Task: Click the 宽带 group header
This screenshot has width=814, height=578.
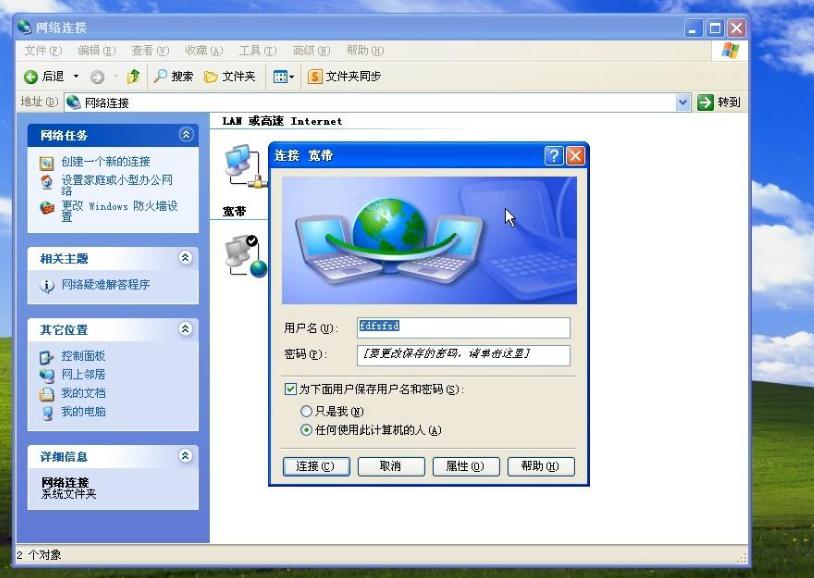Action: (x=234, y=211)
